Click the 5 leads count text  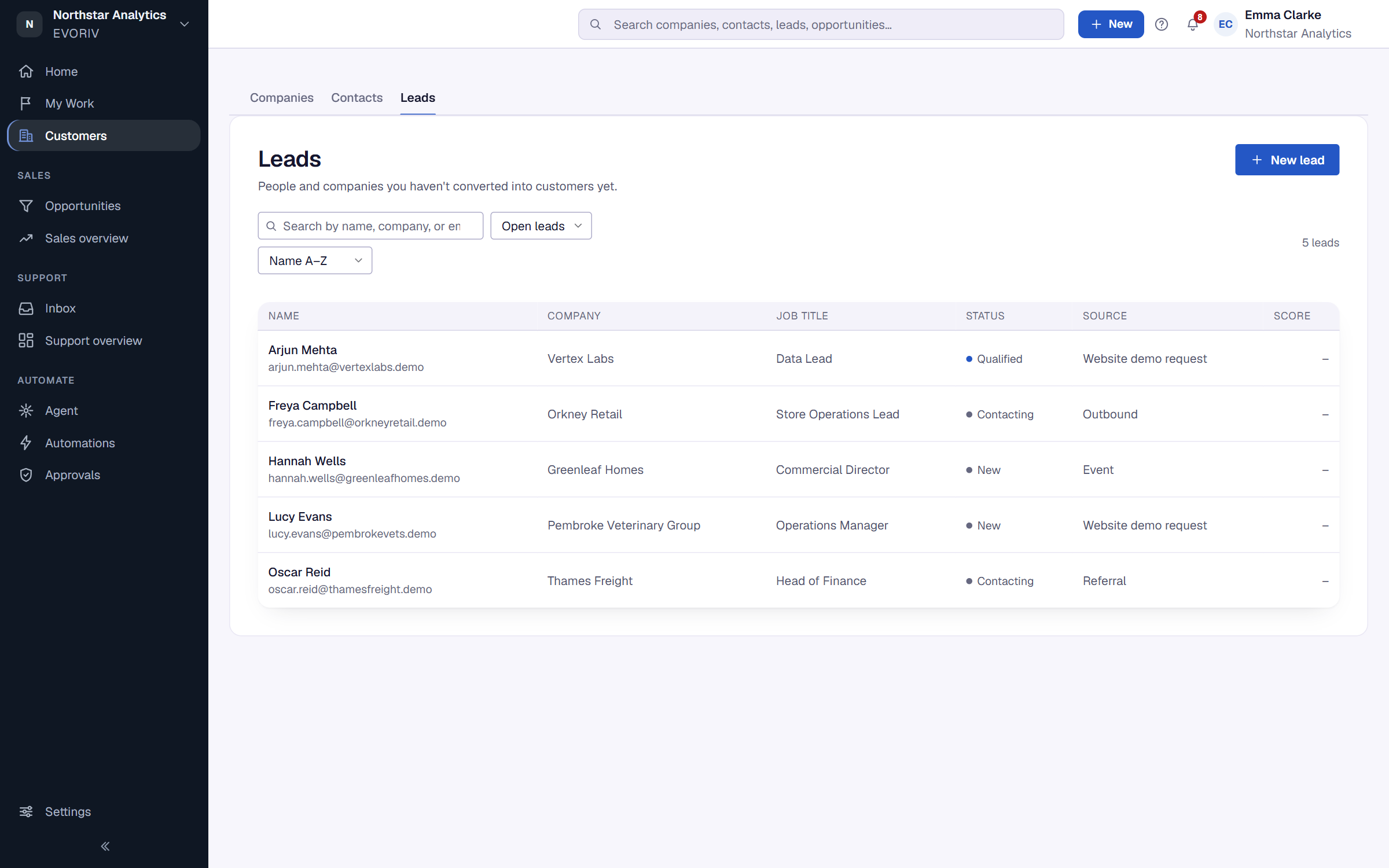(1320, 242)
